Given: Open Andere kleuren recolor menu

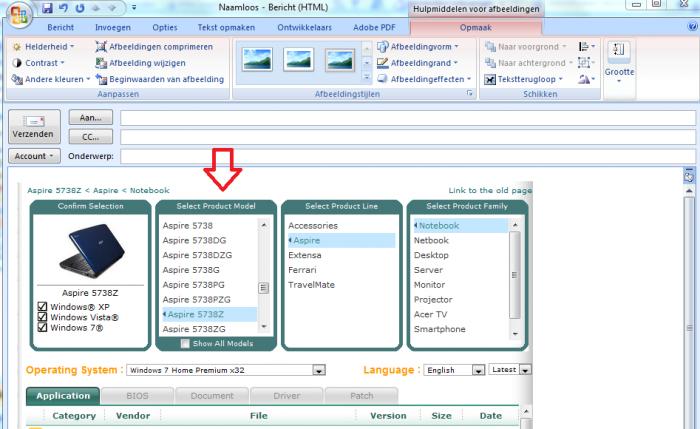Looking at the screenshot, I should pyautogui.click(x=51, y=79).
